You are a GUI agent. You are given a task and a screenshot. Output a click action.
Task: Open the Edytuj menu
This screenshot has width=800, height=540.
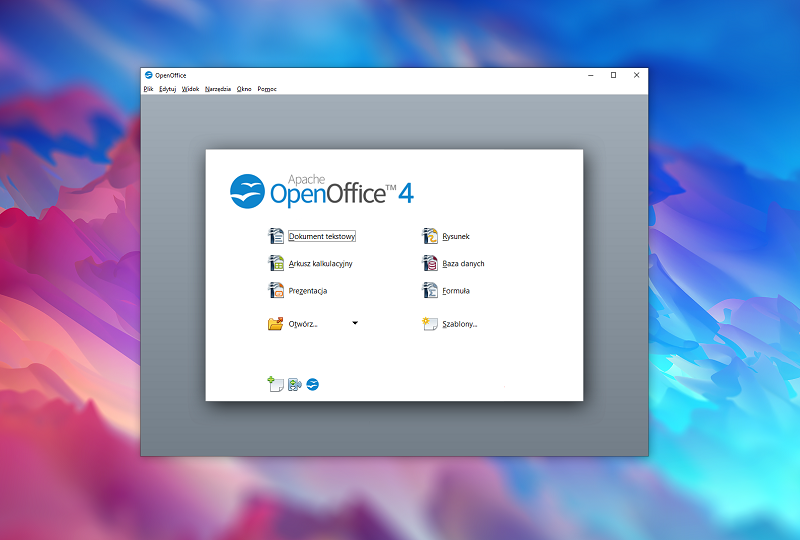(167, 89)
